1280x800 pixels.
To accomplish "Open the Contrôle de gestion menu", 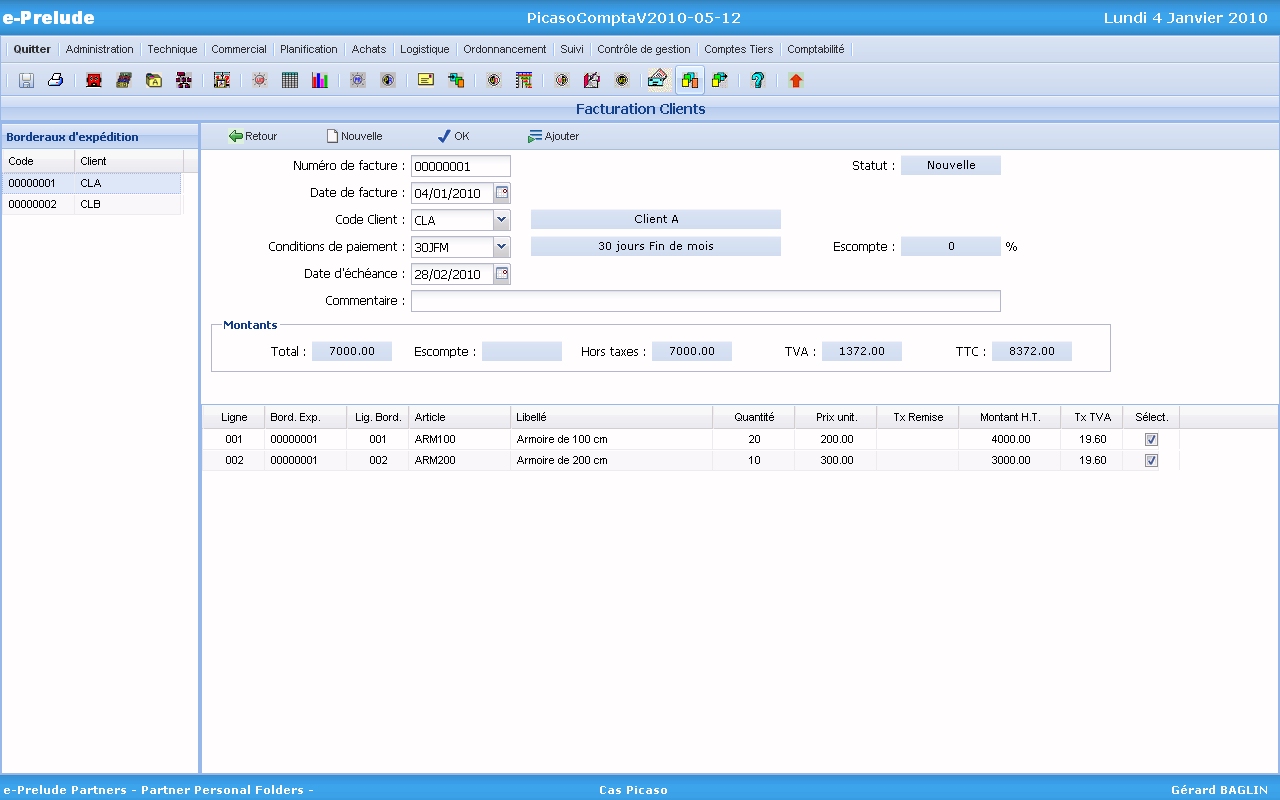I will pos(644,49).
